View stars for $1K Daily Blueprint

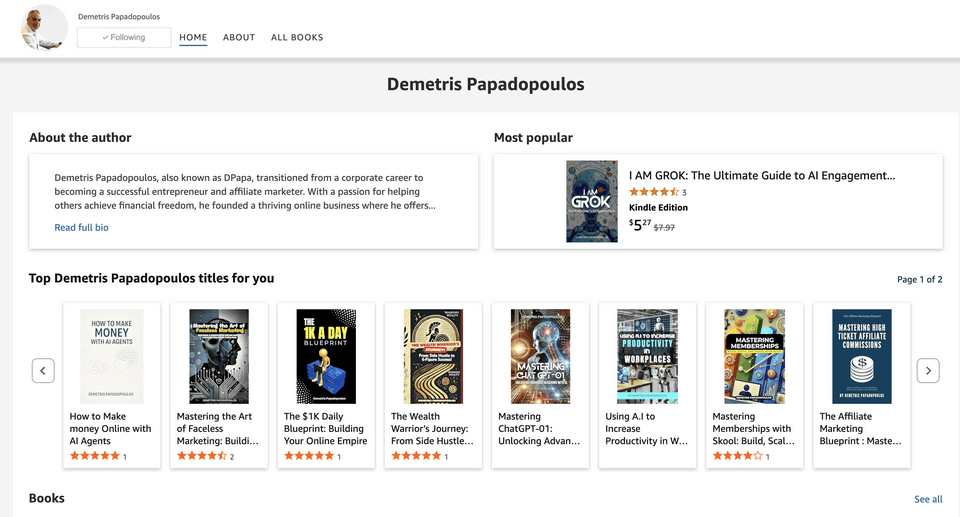(309, 456)
